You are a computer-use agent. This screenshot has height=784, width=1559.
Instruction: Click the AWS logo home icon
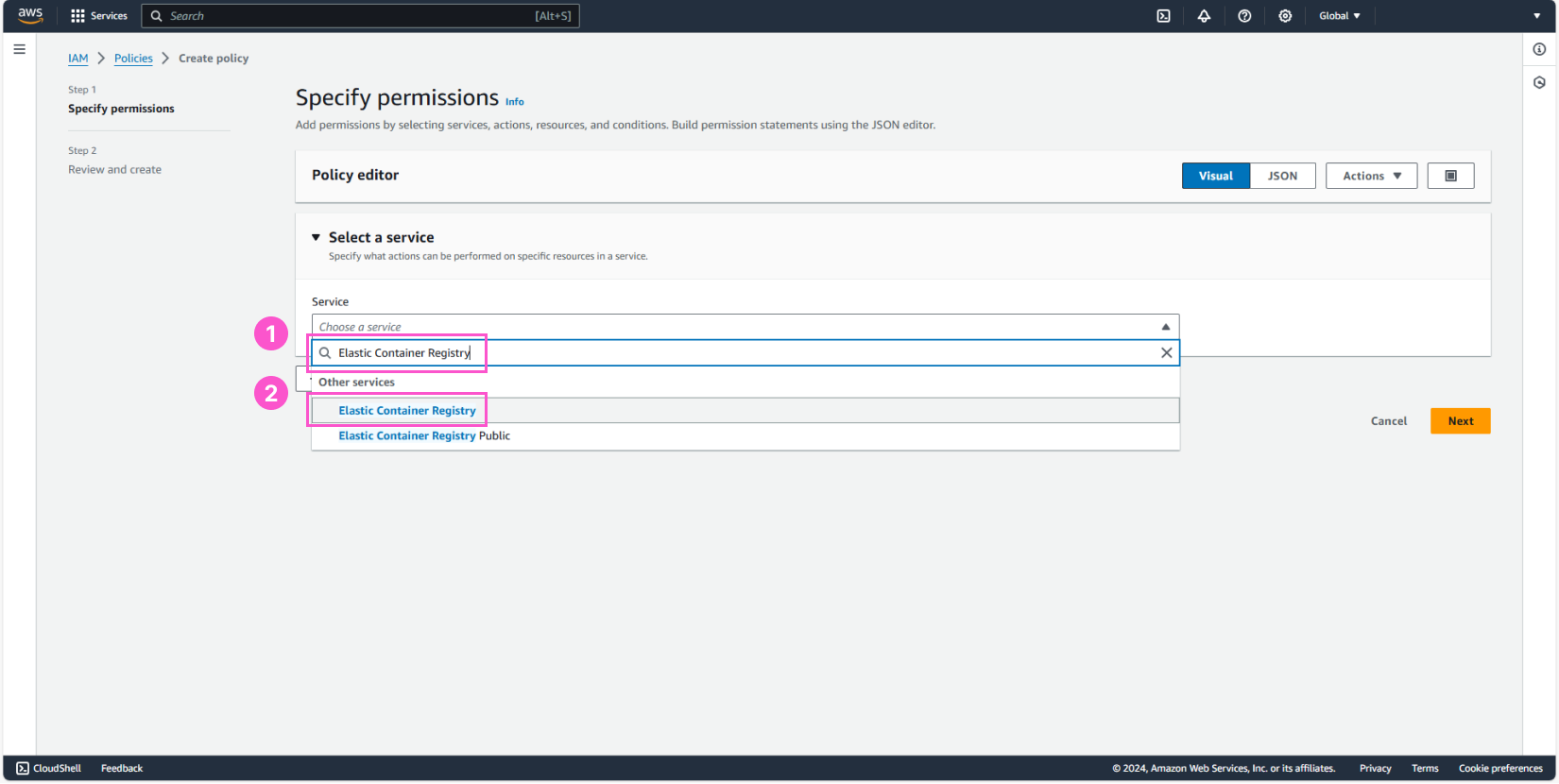30,15
